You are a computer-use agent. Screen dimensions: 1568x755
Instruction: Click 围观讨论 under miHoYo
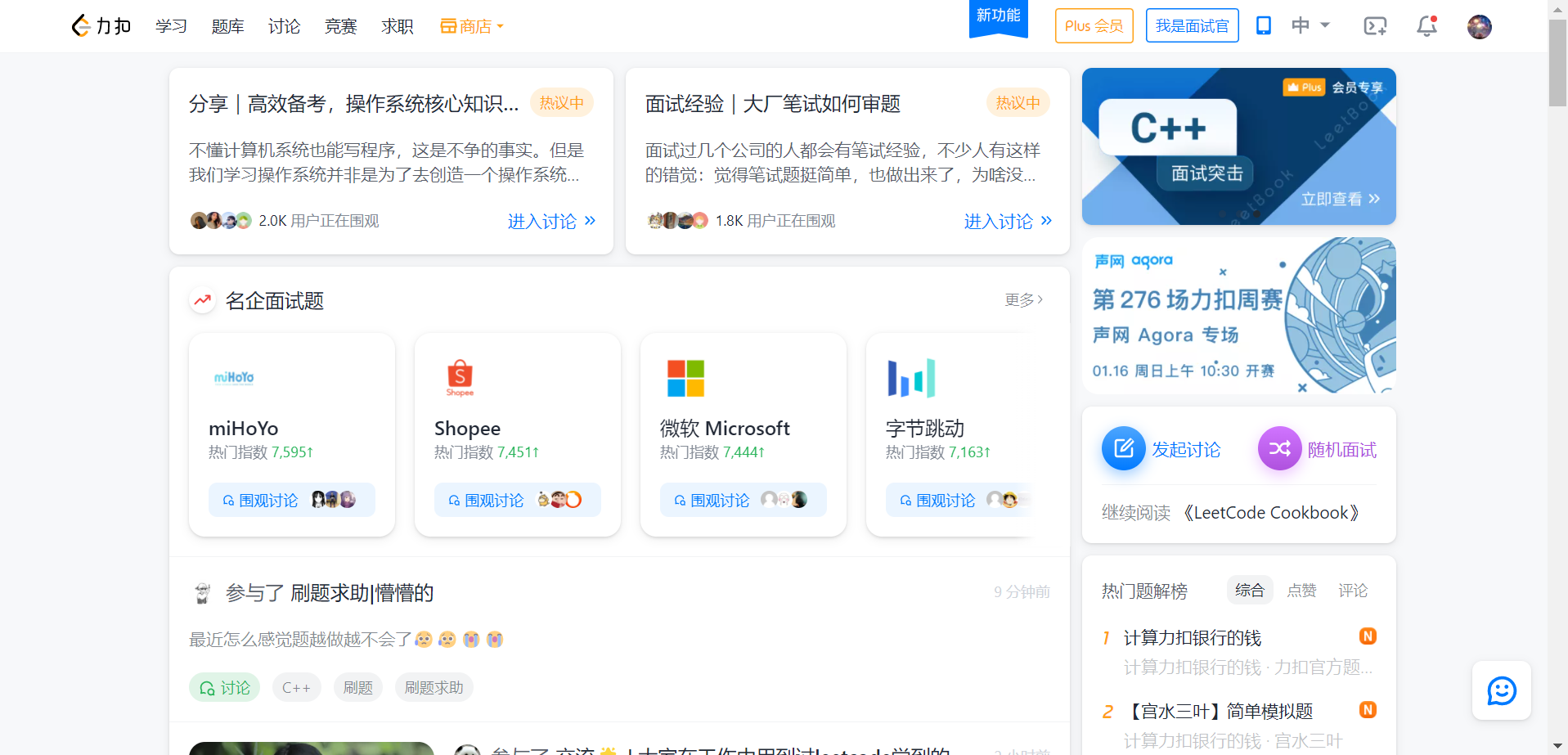coord(291,500)
